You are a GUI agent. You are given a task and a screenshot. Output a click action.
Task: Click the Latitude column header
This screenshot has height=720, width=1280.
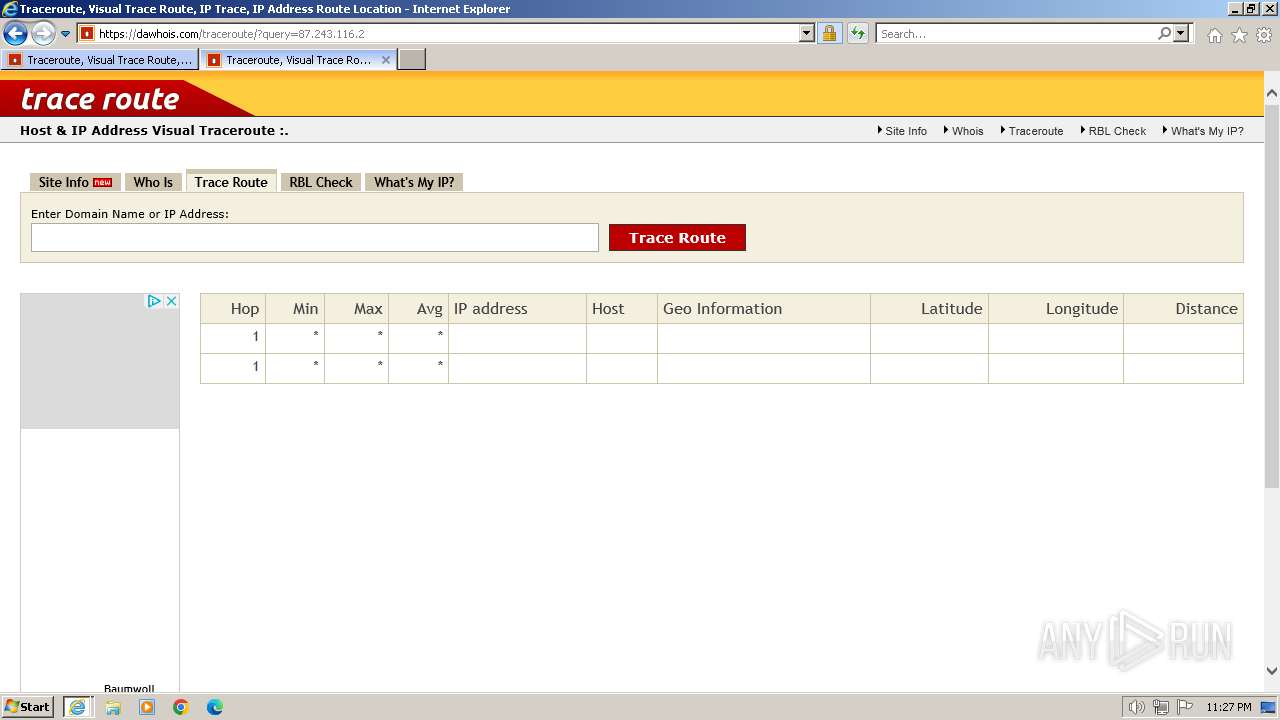[930, 309]
